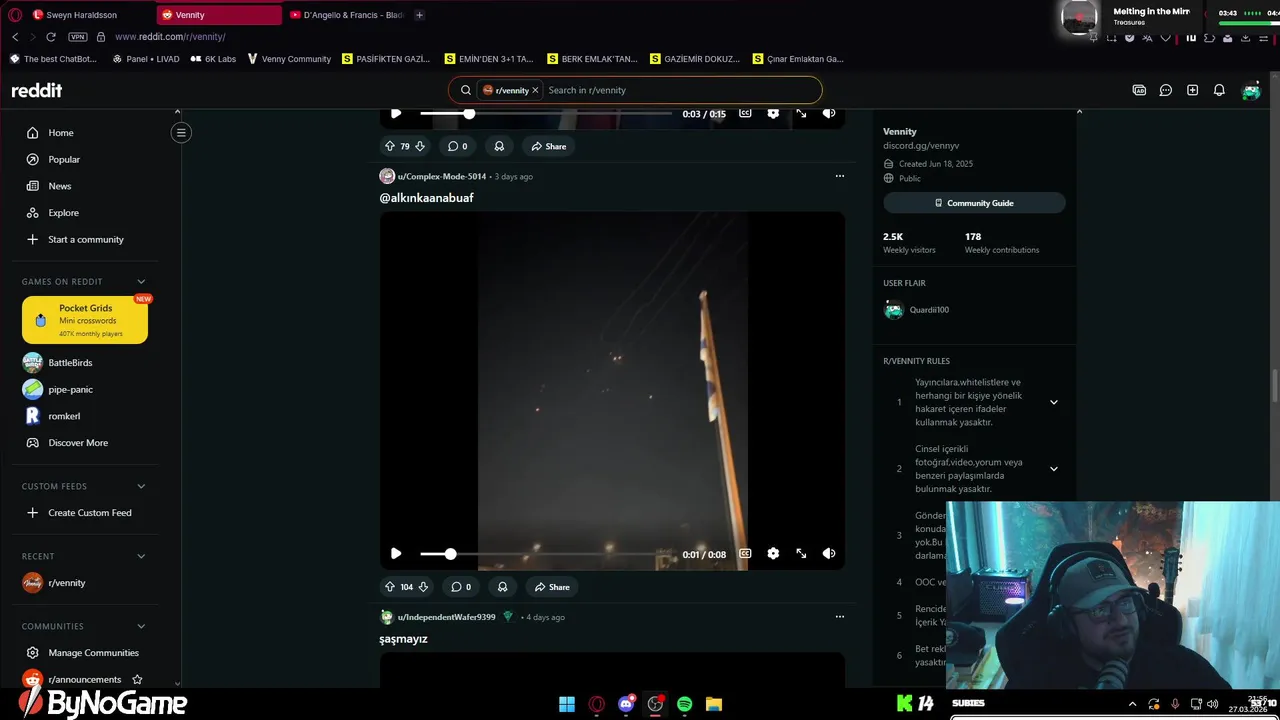The height and width of the screenshot is (720, 1280).
Task: Open Reddit Home in the sidebar
Action: coord(61,133)
